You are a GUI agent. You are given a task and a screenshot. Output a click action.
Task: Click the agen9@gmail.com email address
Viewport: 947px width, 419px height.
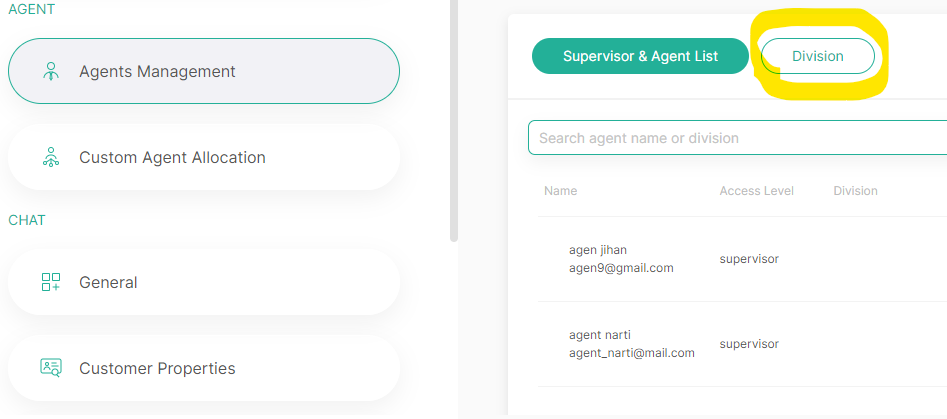pos(620,268)
